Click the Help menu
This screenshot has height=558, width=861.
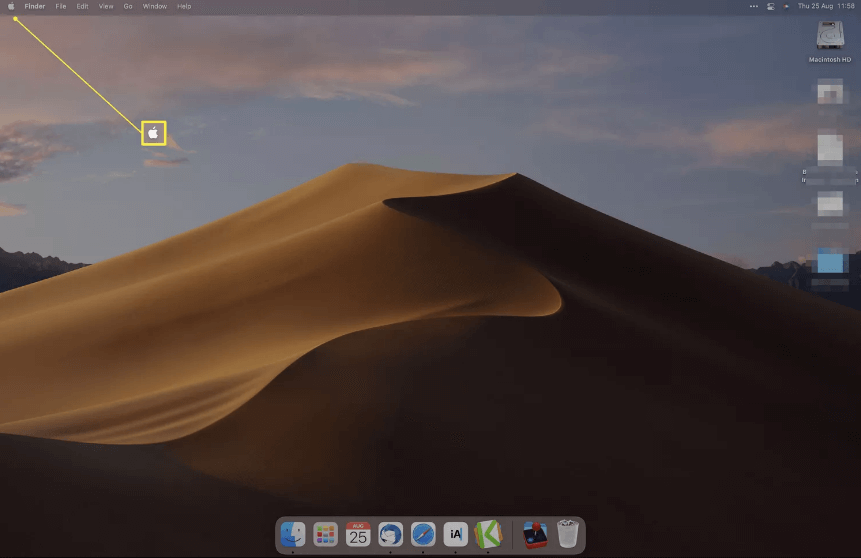(x=184, y=6)
